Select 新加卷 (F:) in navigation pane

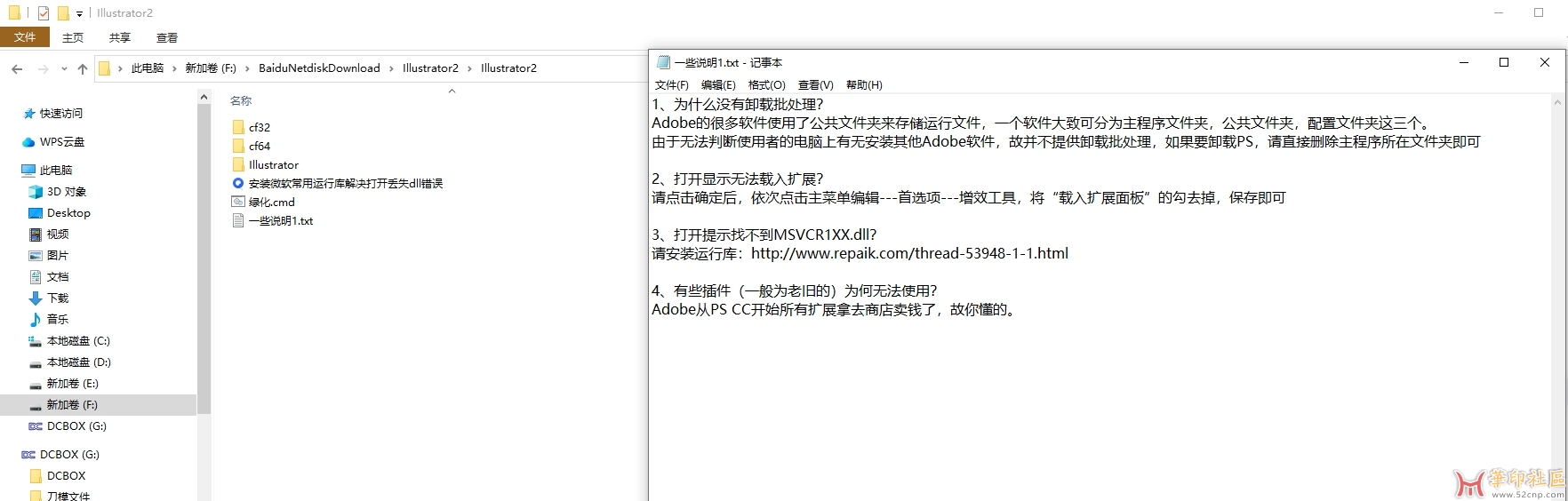[98, 405]
